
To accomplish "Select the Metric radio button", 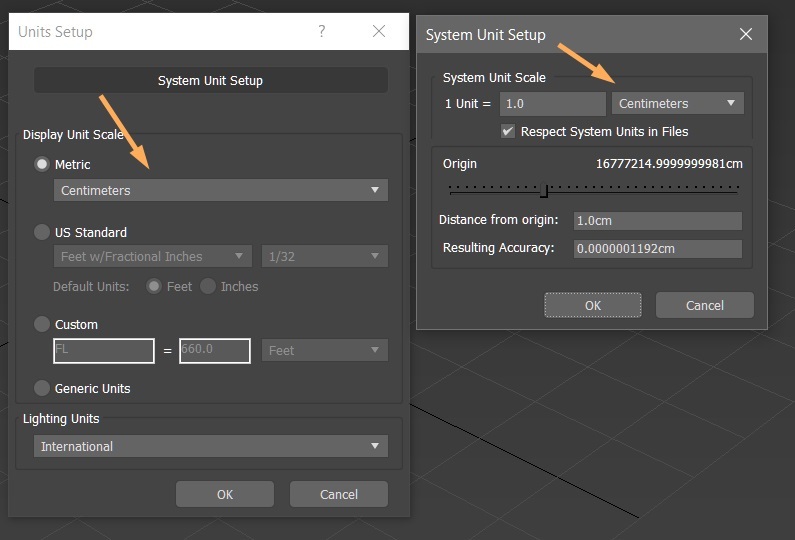I will click(42, 164).
